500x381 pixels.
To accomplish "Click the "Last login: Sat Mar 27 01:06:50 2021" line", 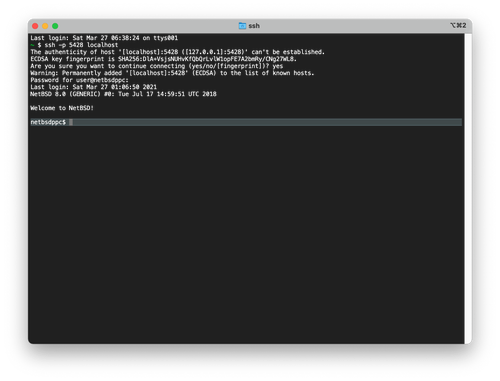I will pyautogui.click(x=93, y=87).
